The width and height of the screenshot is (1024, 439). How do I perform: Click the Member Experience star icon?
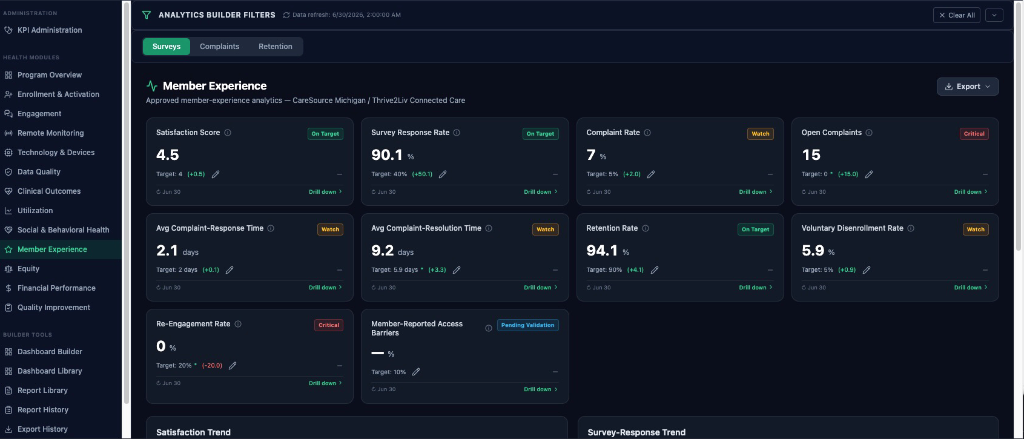(x=8, y=250)
